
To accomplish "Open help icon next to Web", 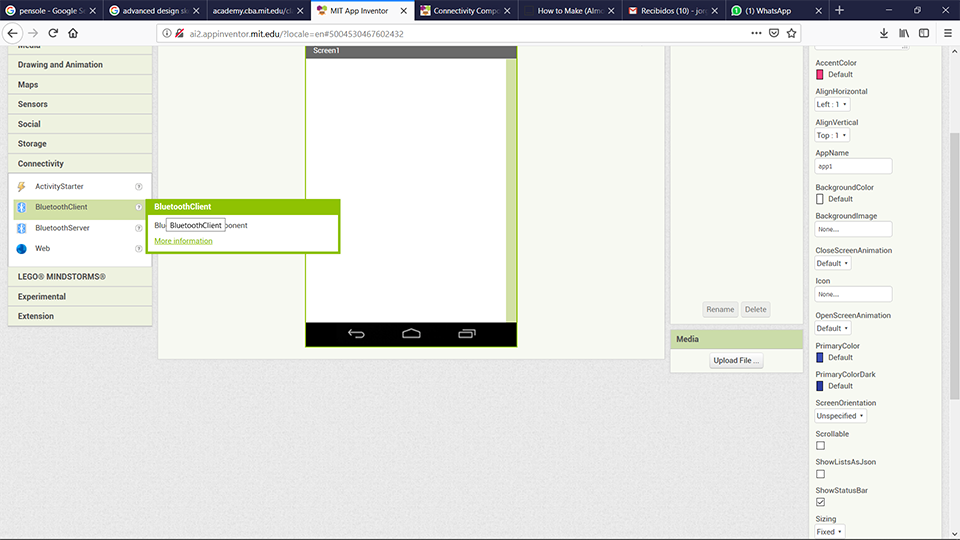I will pyautogui.click(x=139, y=249).
